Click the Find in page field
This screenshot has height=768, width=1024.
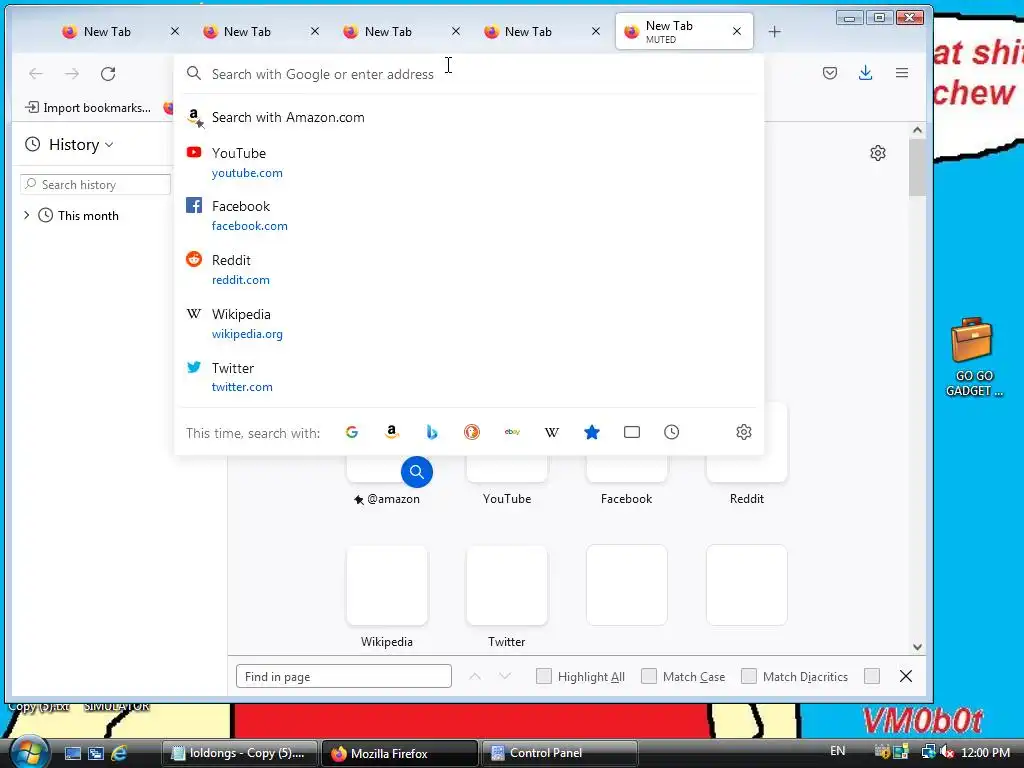(x=344, y=676)
